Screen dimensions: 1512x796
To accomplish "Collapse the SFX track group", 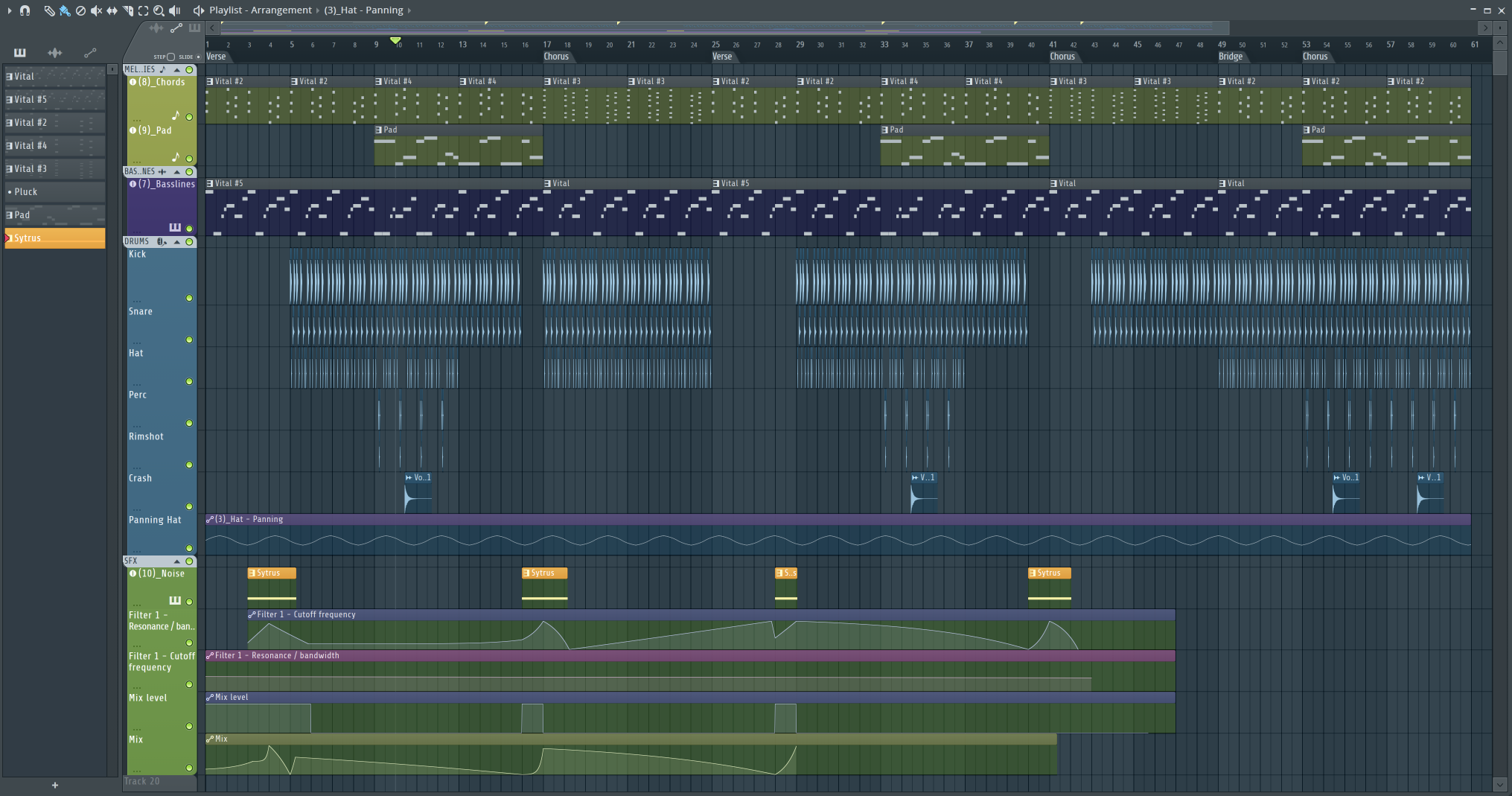I will [x=177, y=561].
